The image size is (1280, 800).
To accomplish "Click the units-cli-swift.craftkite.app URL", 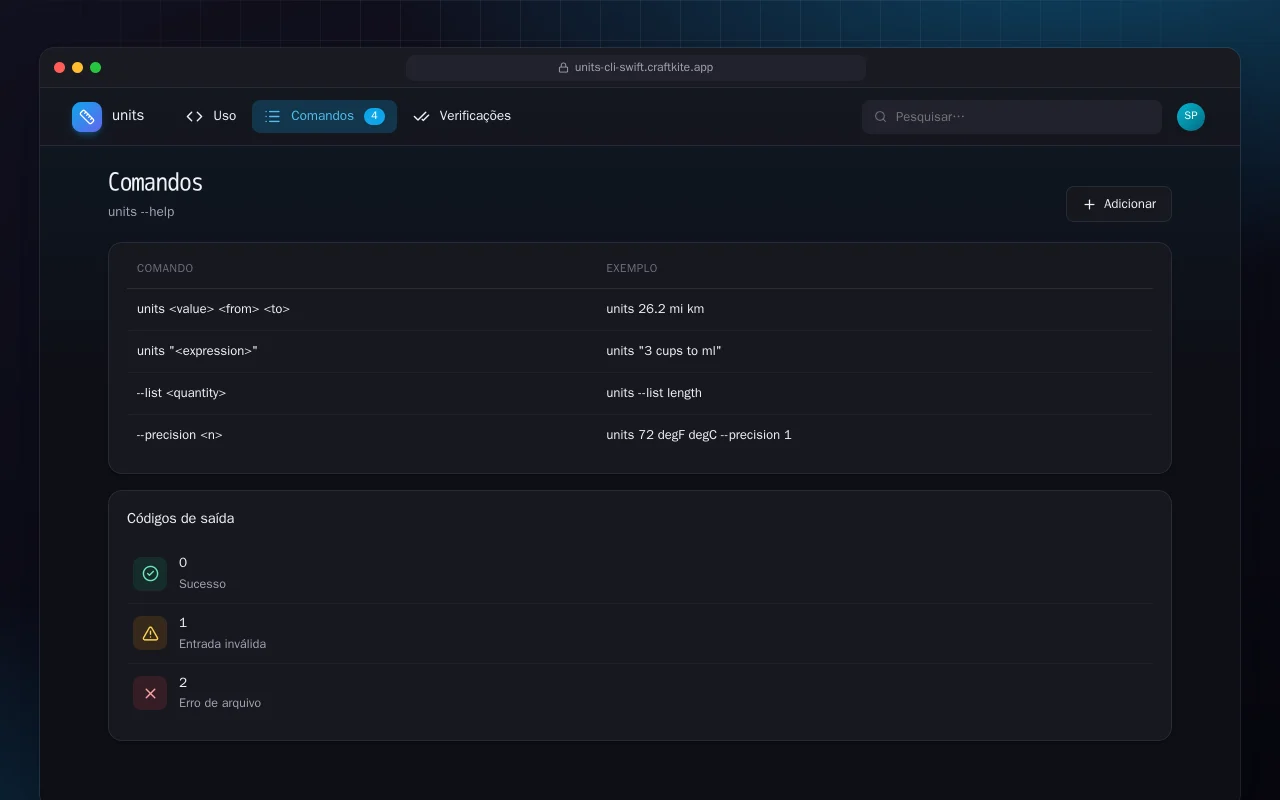I will (644, 68).
